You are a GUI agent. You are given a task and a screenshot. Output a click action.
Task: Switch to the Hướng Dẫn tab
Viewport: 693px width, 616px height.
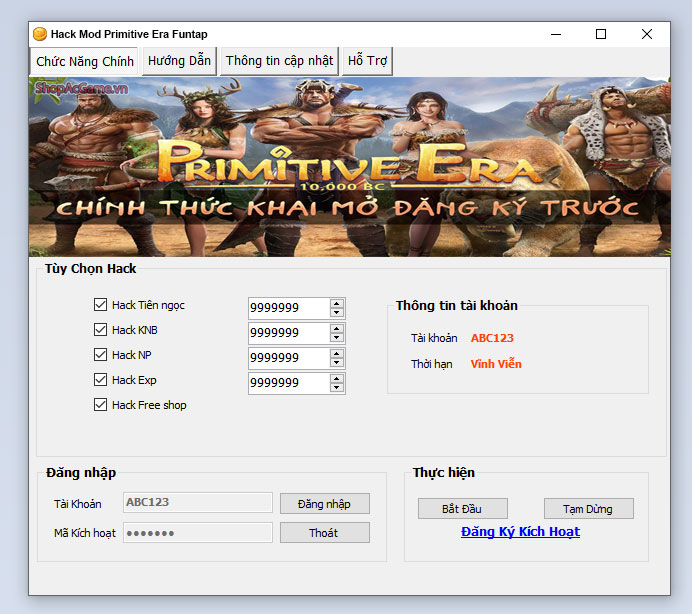179,61
